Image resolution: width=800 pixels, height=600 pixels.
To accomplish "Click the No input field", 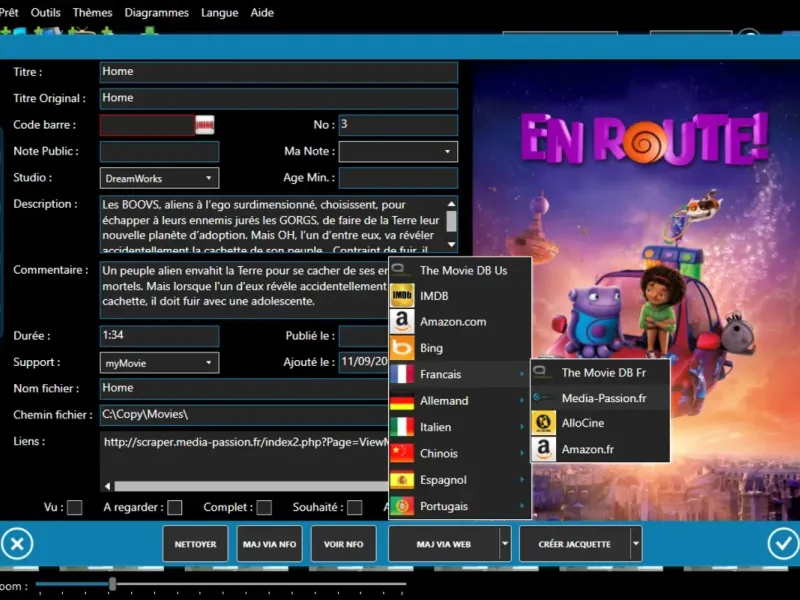I will pos(398,125).
